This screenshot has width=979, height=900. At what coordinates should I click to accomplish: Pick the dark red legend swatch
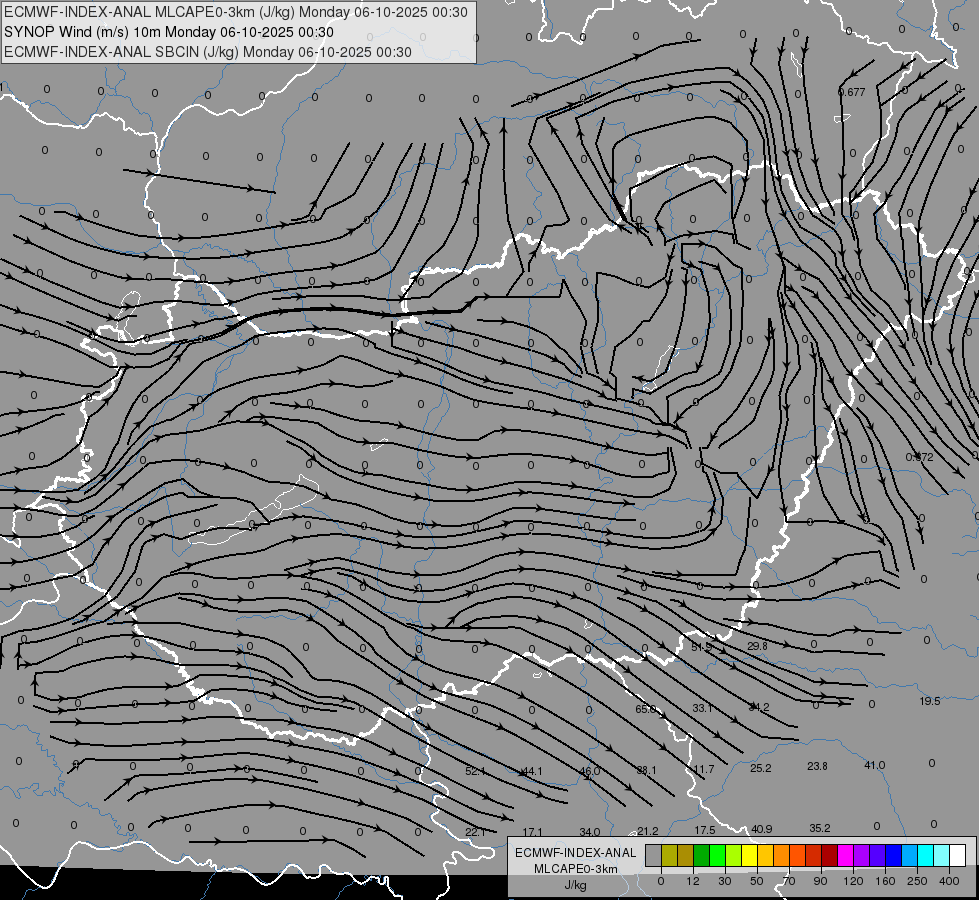[830, 855]
